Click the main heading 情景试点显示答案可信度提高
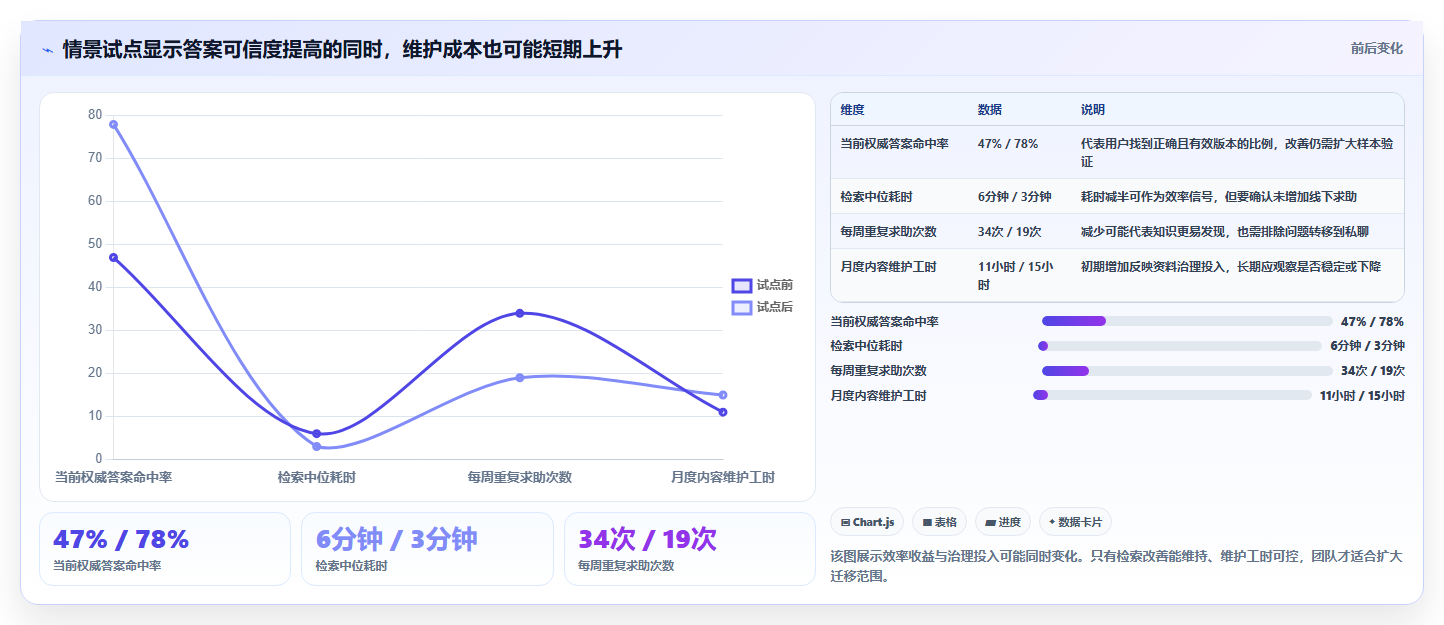 tap(342, 49)
